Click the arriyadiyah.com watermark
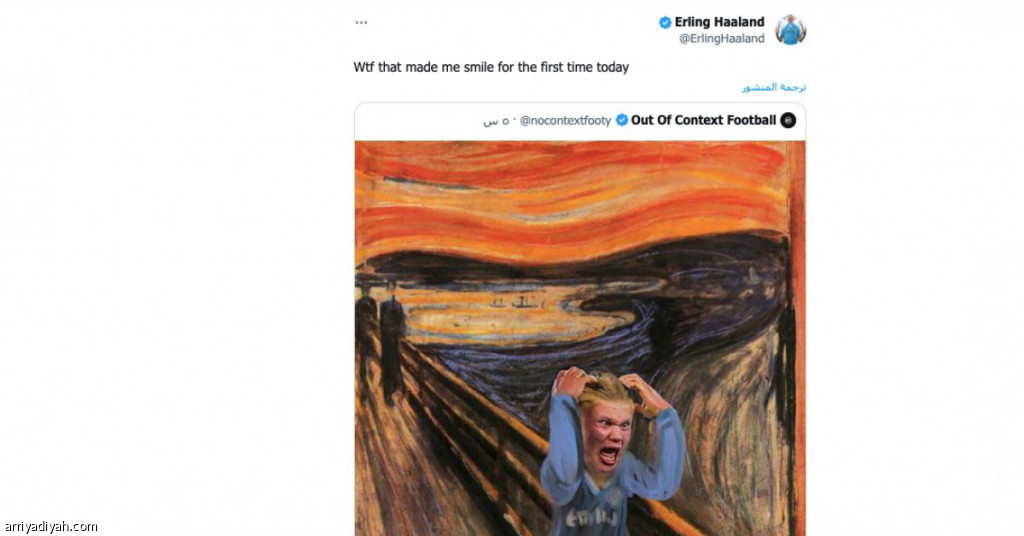Image resolution: width=1024 pixels, height=536 pixels. point(51,526)
